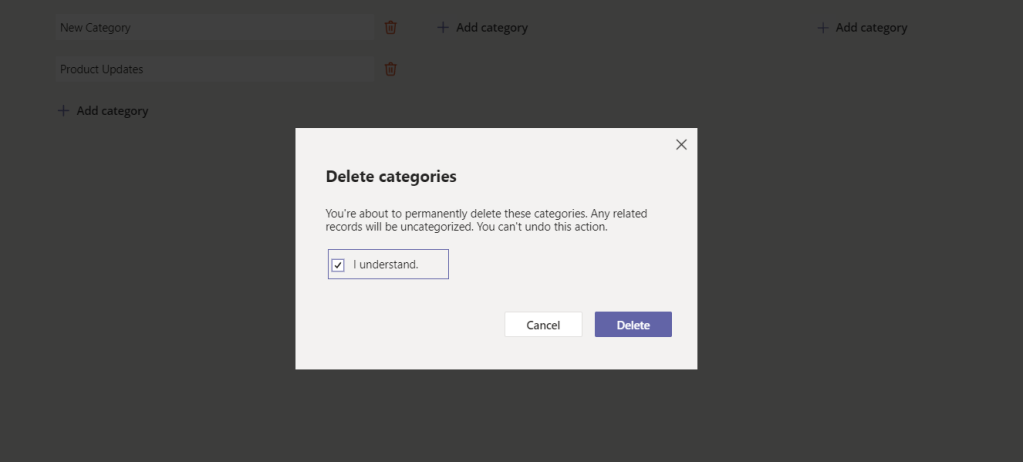Image resolution: width=1023 pixels, height=462 pixels.
Task: Click the trash icon beside Product Updates
Action: click(x=391, y=69)
